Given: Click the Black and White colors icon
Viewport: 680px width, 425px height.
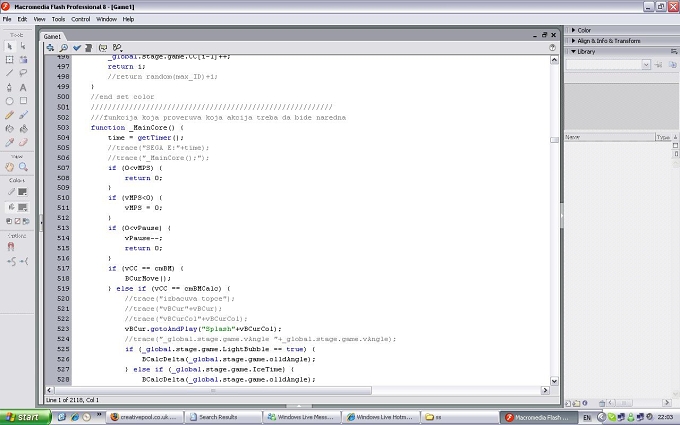Looking at the screenshot, I should tap(9, 221).
